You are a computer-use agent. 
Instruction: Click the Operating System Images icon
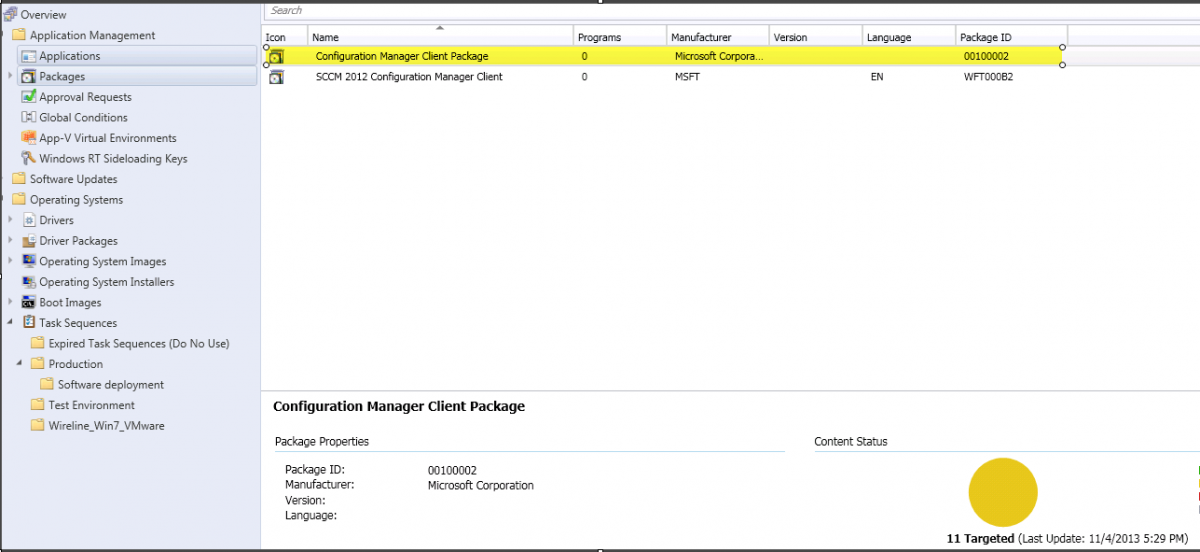point(29,261)
